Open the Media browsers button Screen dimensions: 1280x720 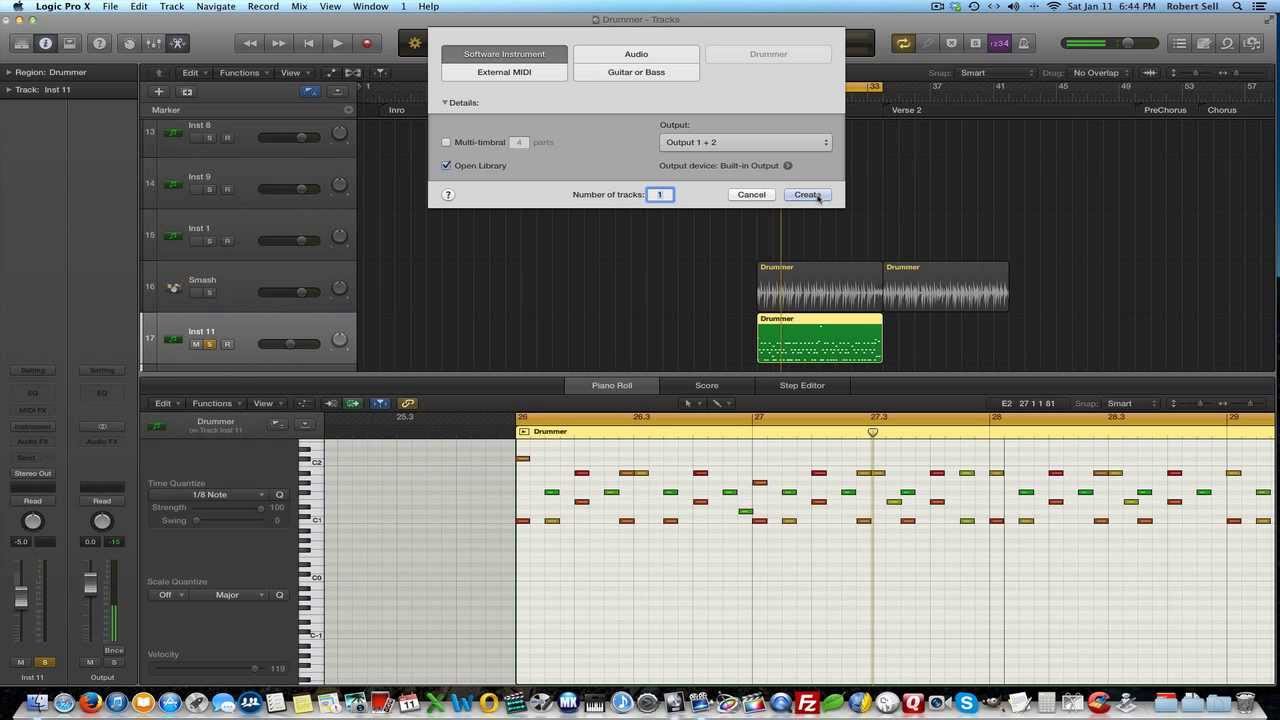(x=1251, y=43)
